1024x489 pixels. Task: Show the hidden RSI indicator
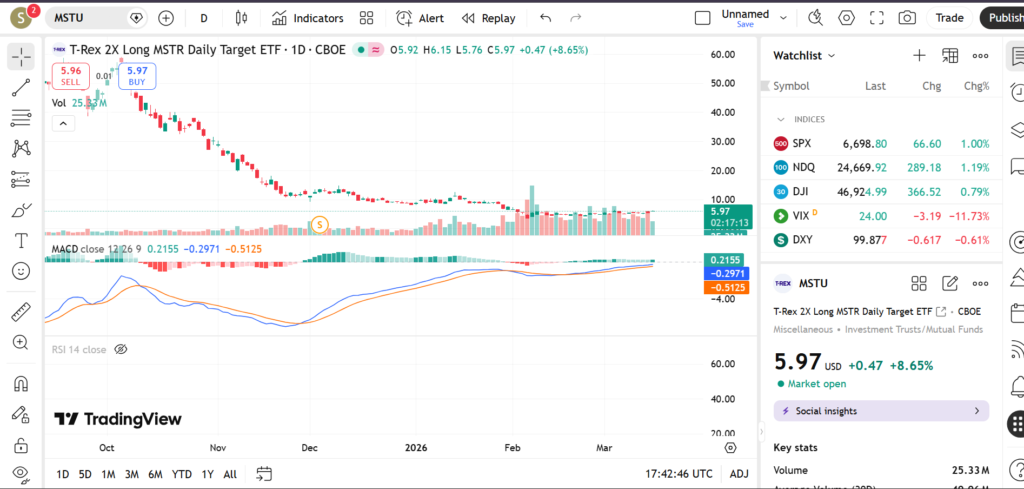[x=121, y=349]
